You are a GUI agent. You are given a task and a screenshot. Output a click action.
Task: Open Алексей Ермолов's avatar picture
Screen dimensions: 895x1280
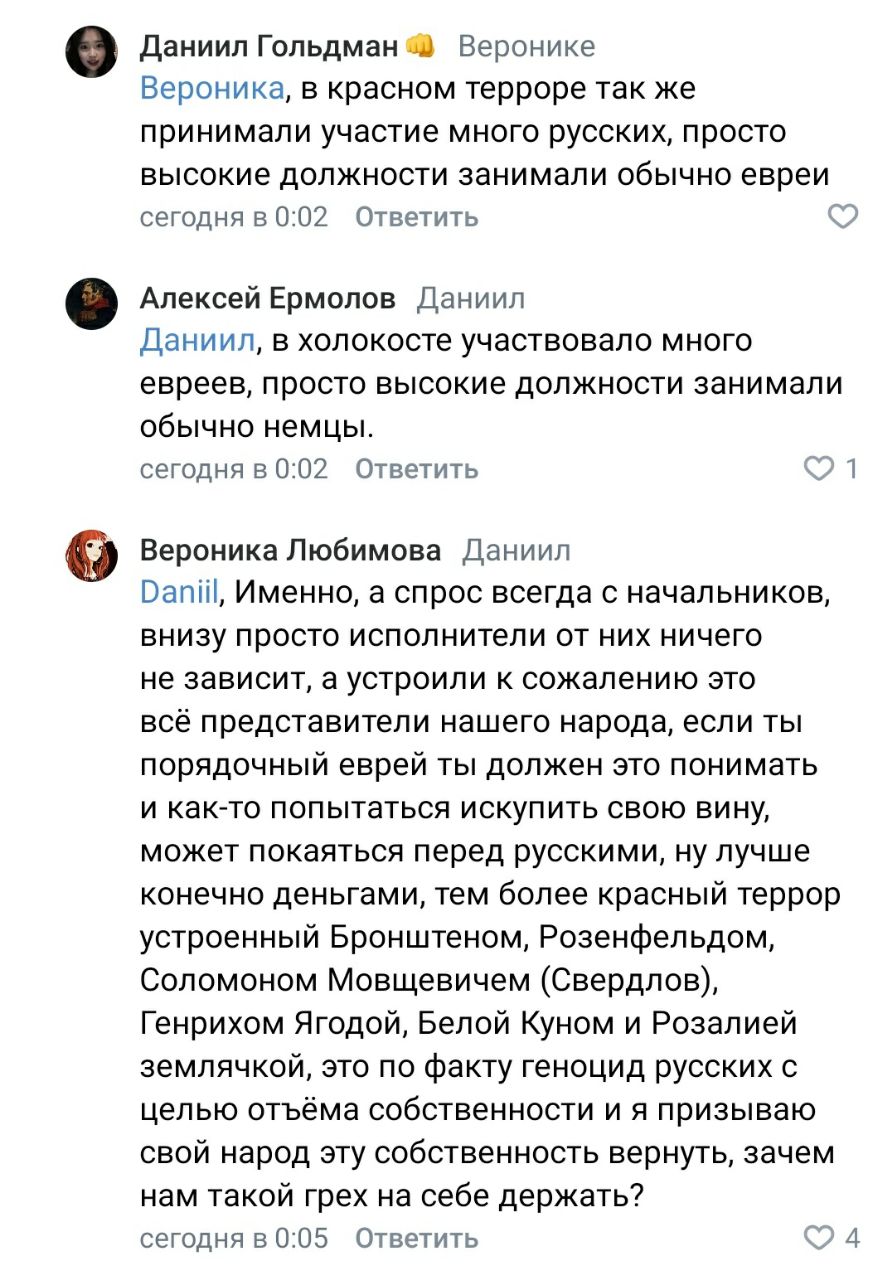pyautogui.click(x=92, y=303)
